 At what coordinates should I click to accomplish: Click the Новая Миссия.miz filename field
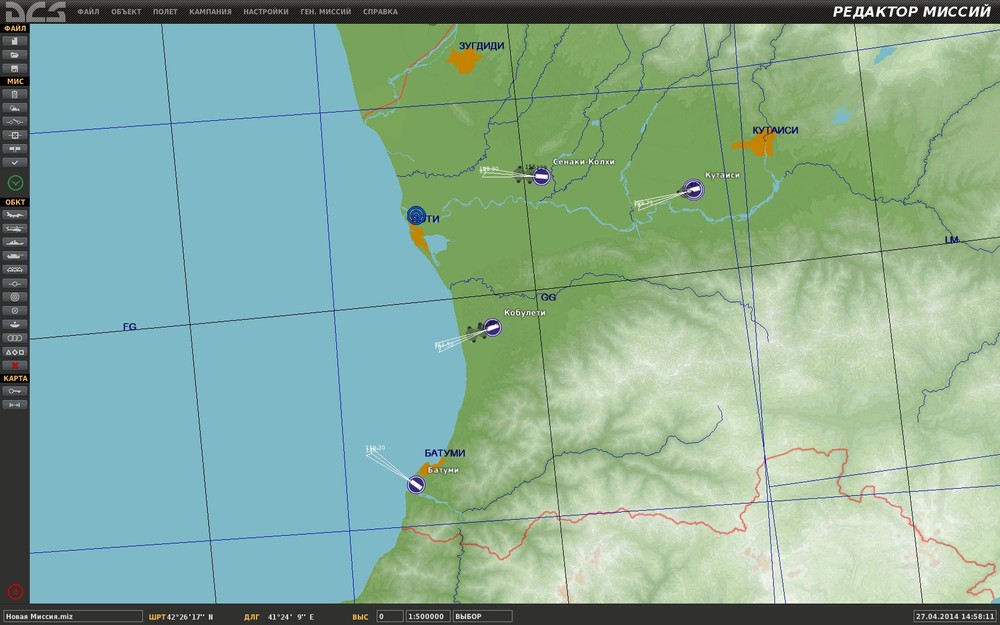tap(73, 617)
